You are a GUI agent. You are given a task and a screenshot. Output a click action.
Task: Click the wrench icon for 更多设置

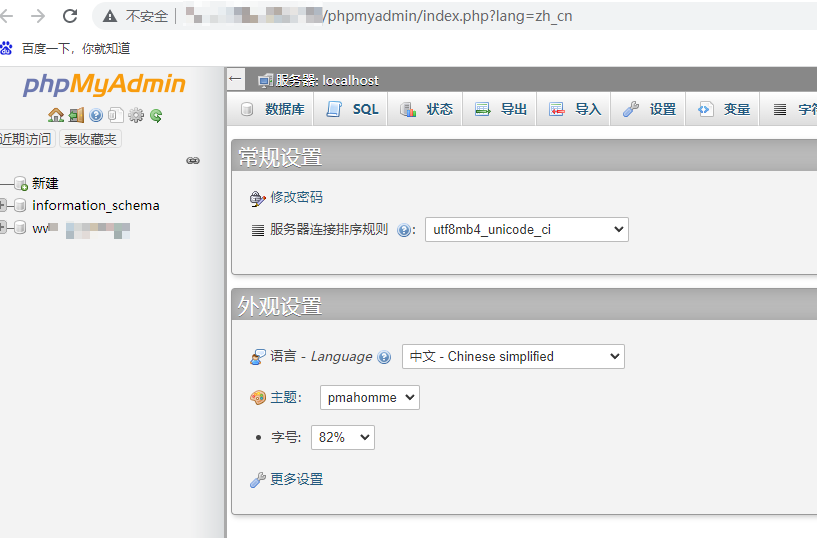[257, 480]
